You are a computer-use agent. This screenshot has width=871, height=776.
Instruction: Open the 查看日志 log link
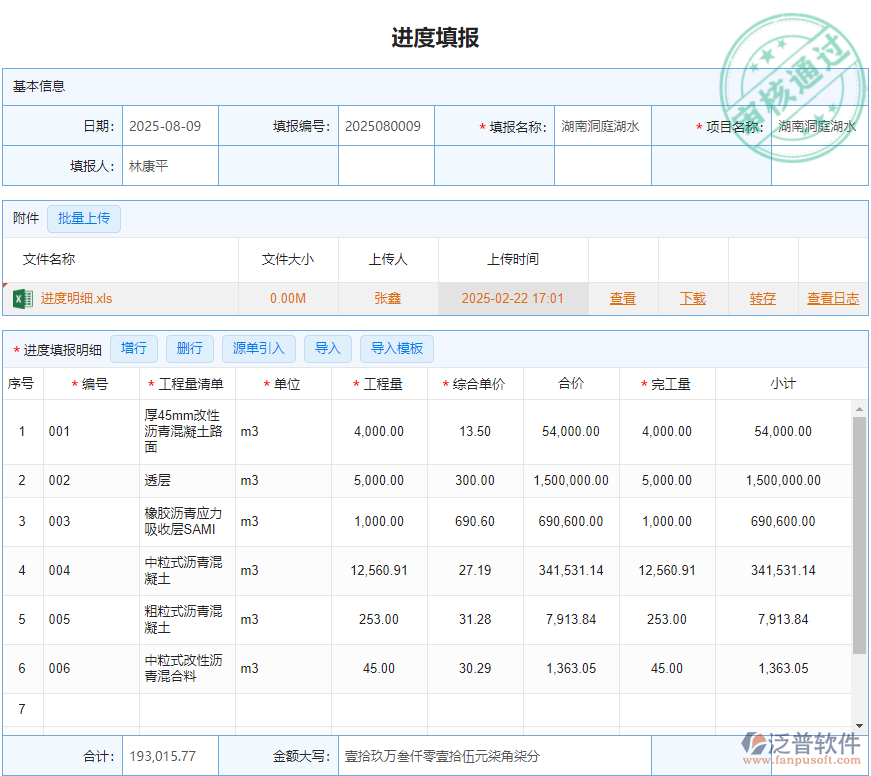[x=831, y=298]
